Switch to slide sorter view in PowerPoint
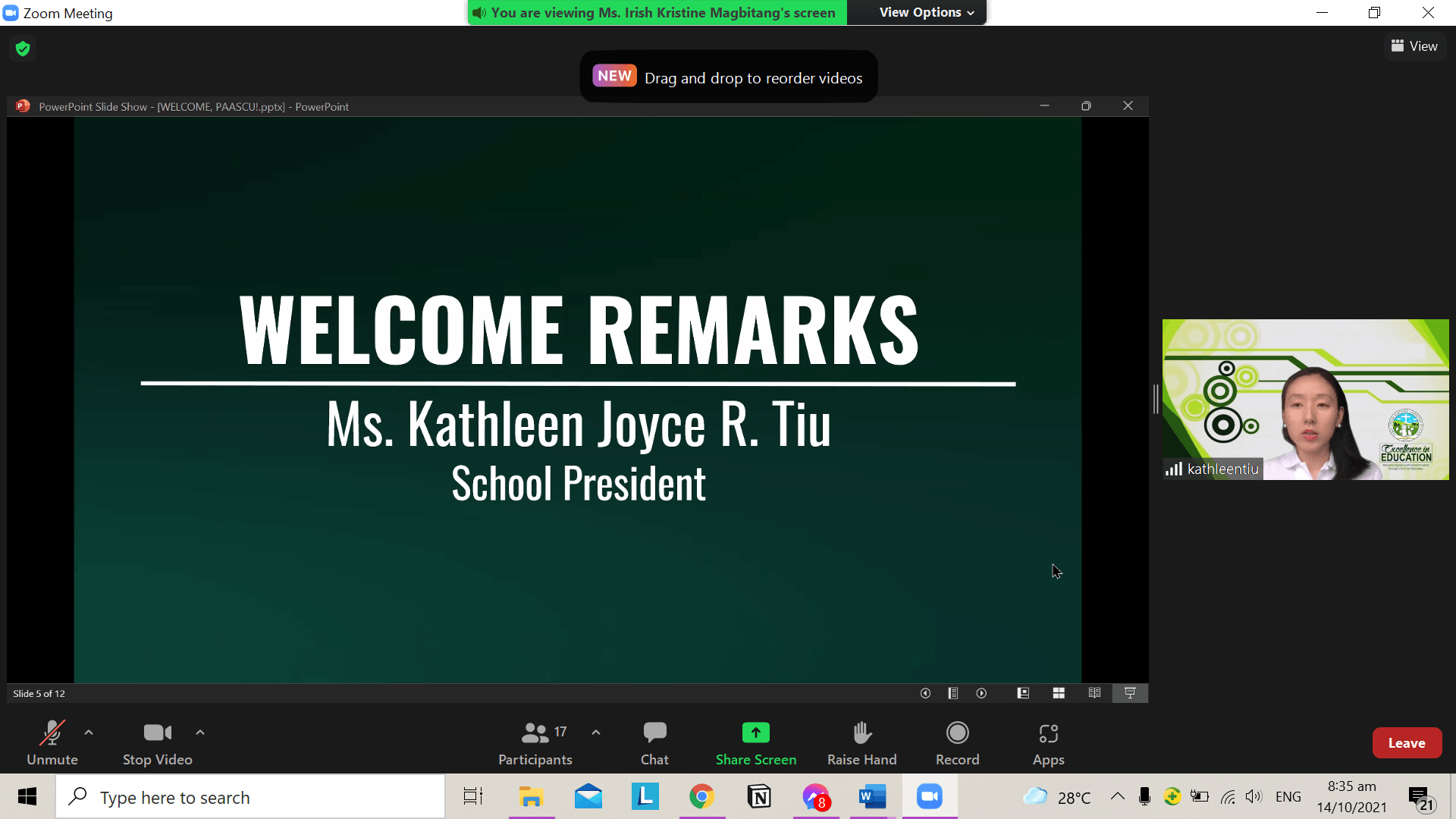Screen dimensions: 1456x819 pos(1059,693)
